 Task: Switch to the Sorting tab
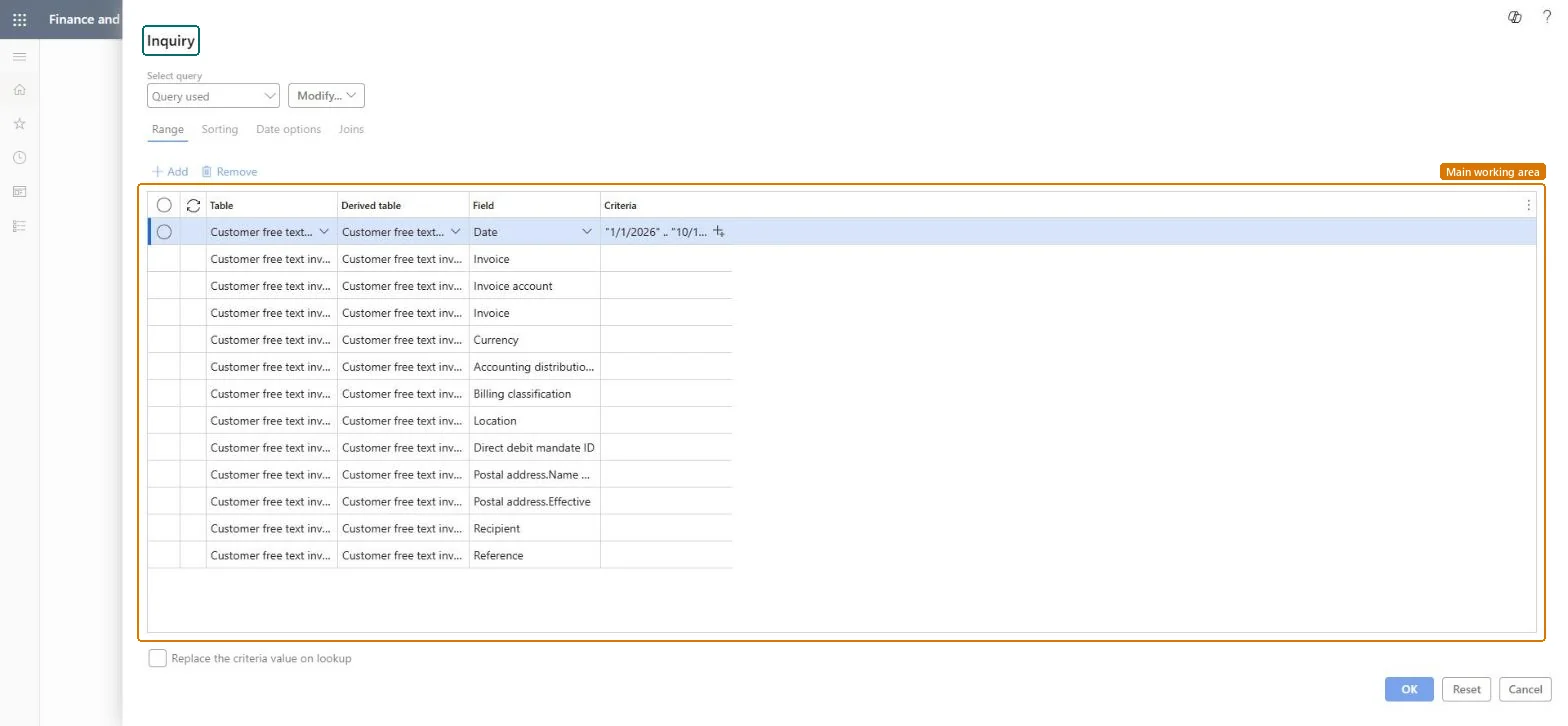220,130
